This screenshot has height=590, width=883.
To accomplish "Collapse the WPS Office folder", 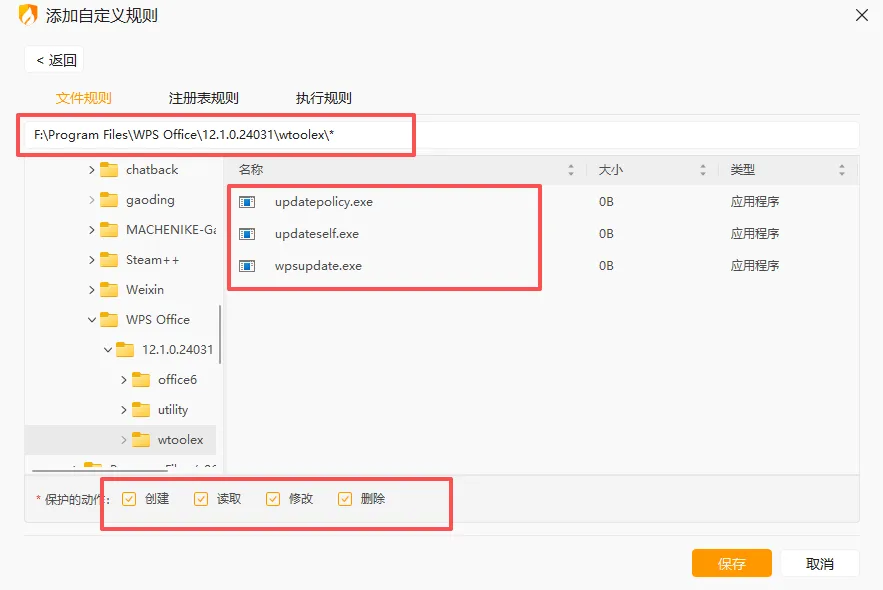I will [91, 320].
